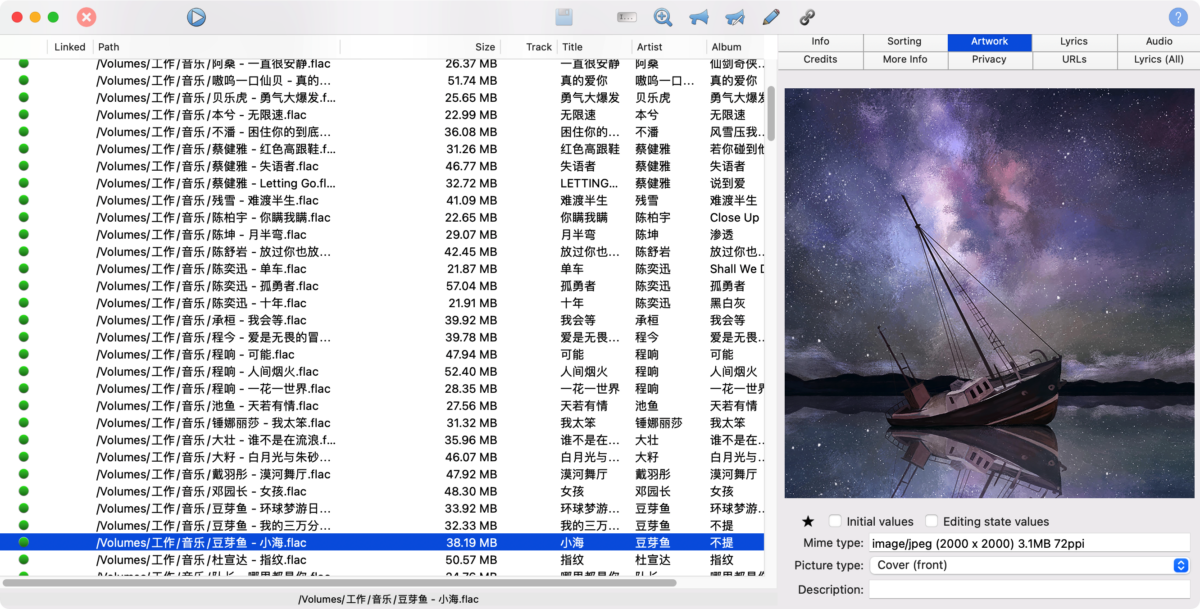Click the artist cell 贝乐虎
Screen dimensions: 1200x609
pos(653,98)
